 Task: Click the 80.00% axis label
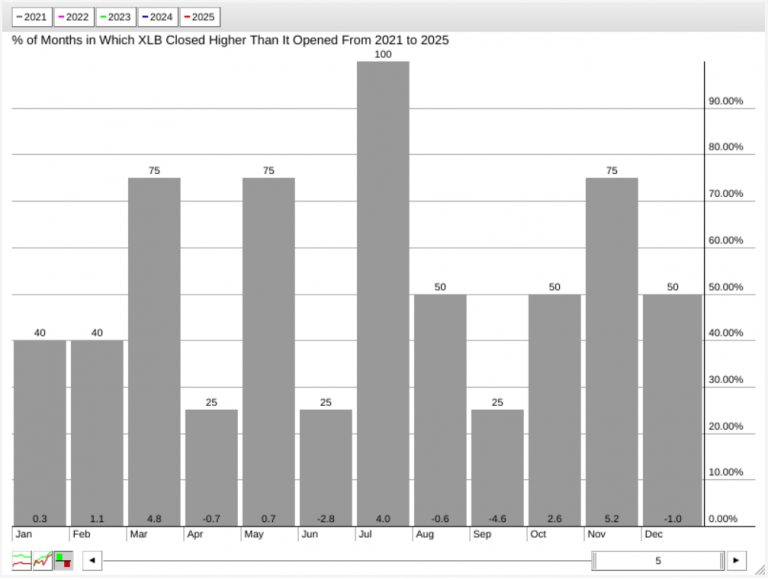[725, 147]
